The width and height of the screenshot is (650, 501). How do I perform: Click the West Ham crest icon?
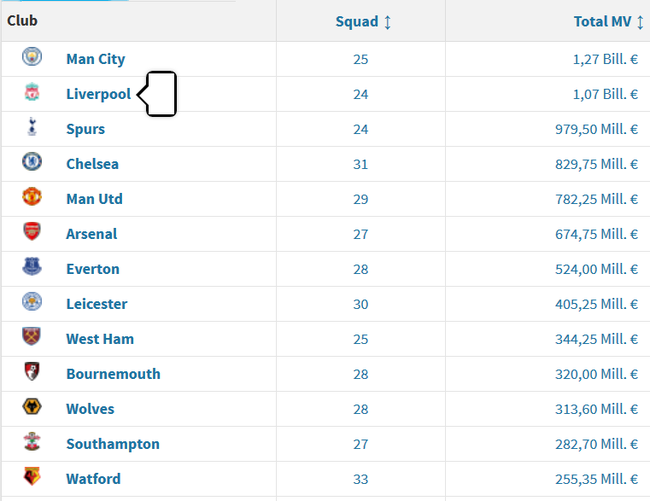pyautogui.click(x=32, y=337)
